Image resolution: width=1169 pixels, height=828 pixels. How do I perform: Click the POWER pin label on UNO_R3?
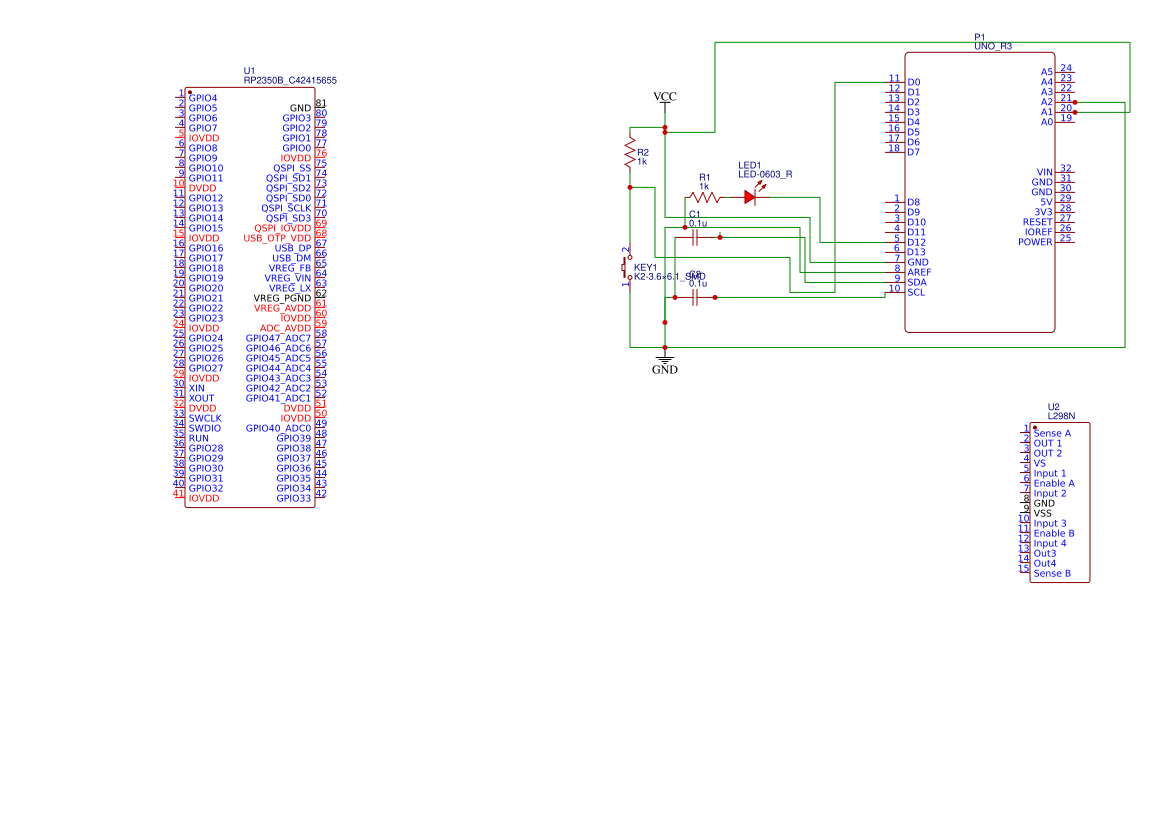(1036, 242)
